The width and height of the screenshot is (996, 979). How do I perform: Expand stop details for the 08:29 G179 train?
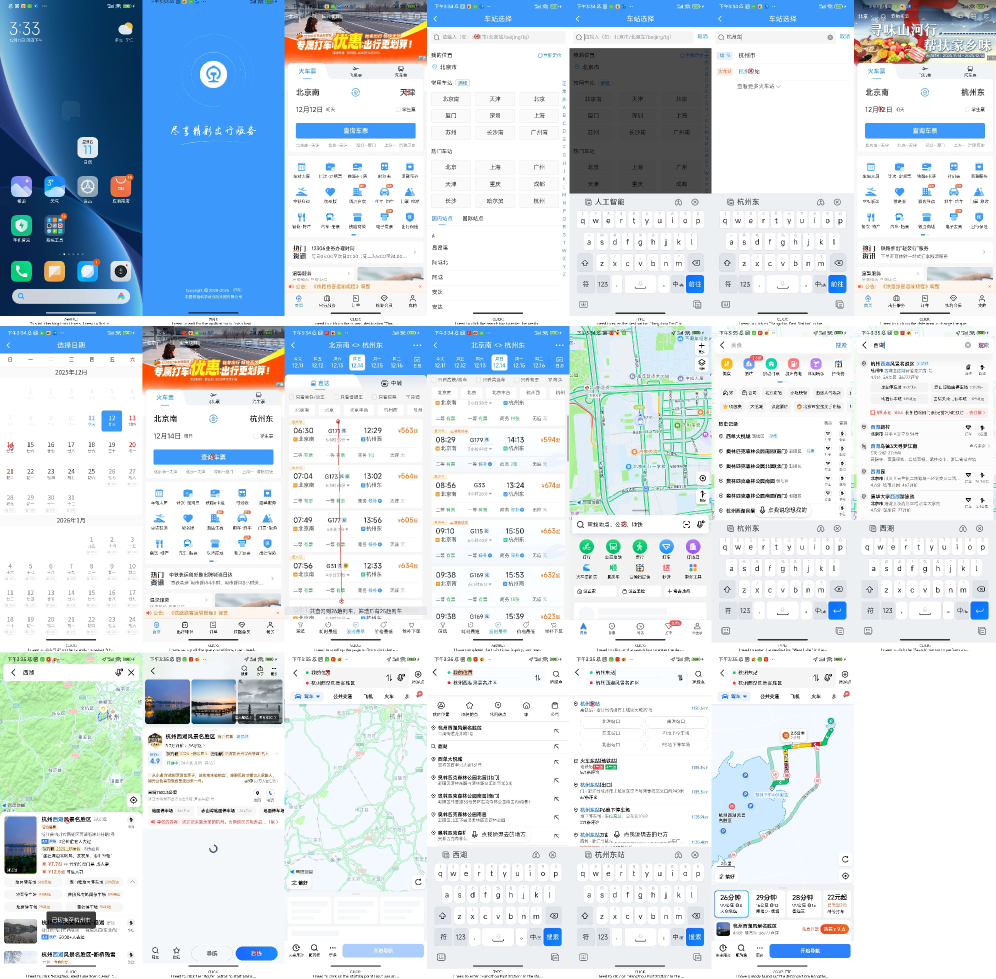tap(478, 449)
